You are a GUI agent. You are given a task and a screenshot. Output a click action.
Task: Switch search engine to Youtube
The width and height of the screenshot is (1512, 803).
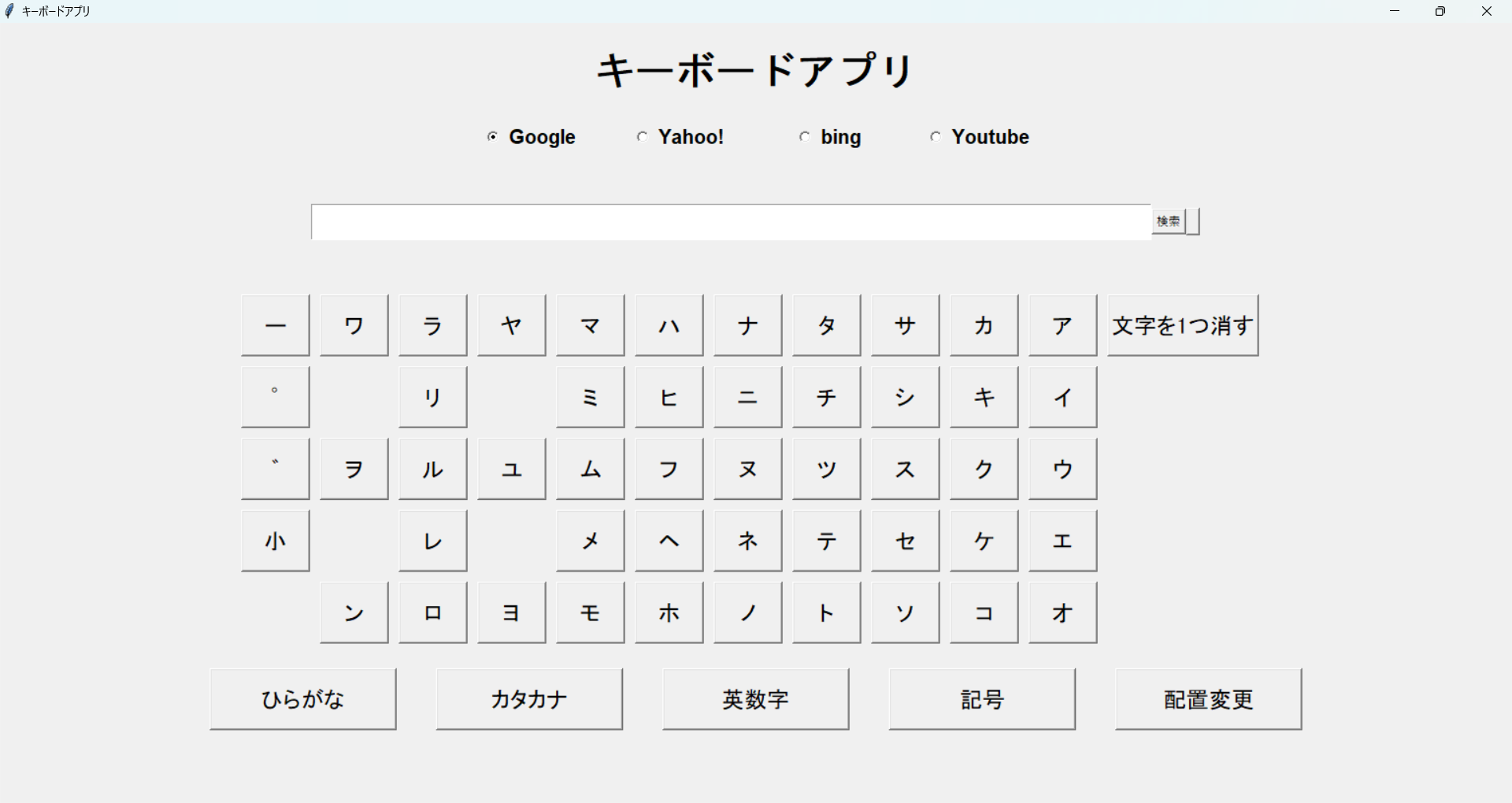(936, 137)
